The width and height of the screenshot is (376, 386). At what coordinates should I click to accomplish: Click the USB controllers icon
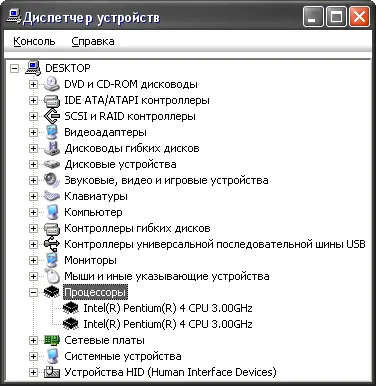click(x=52, y=244)
